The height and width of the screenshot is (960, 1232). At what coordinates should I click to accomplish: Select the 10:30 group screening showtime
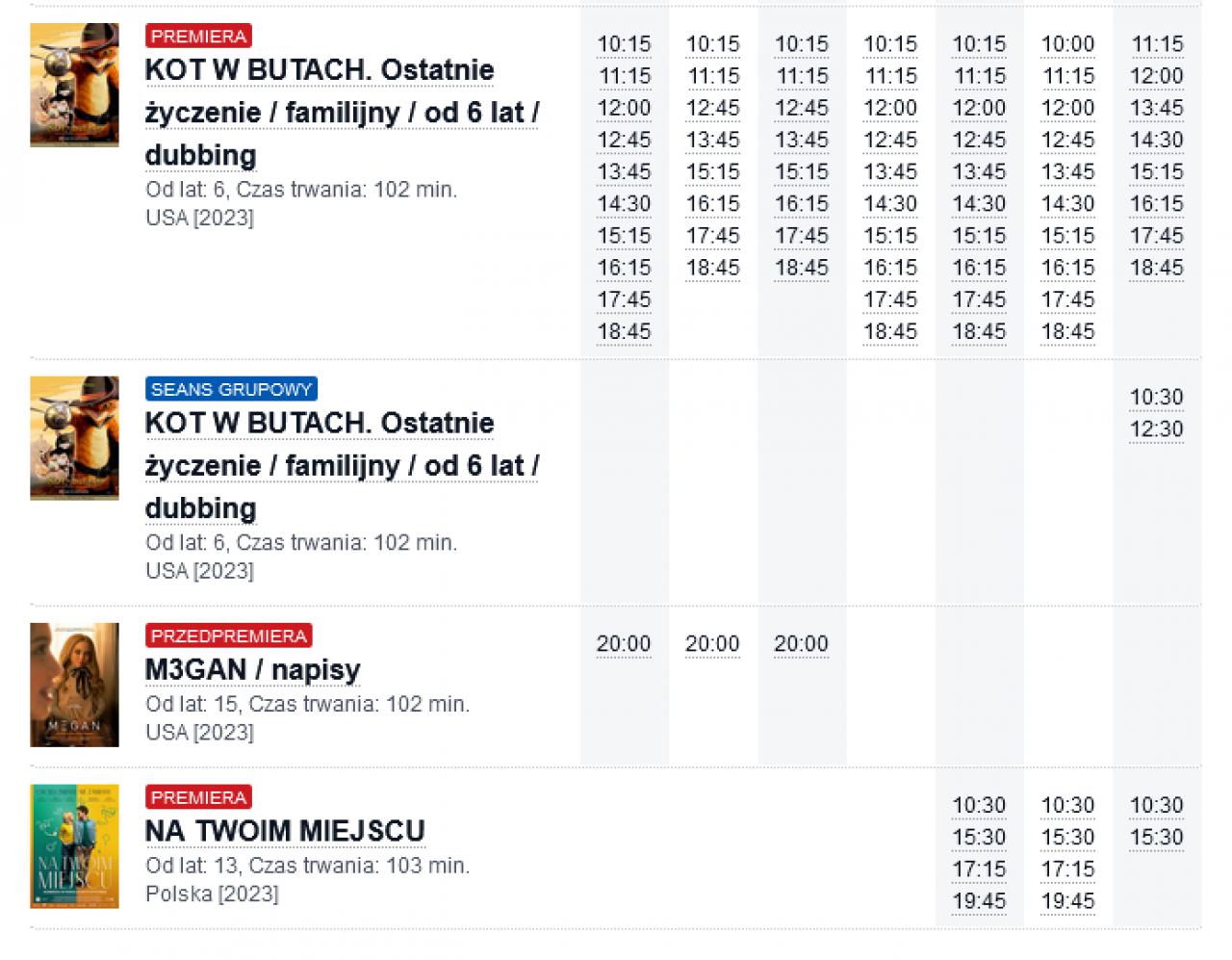click(x=1156, y=398)
